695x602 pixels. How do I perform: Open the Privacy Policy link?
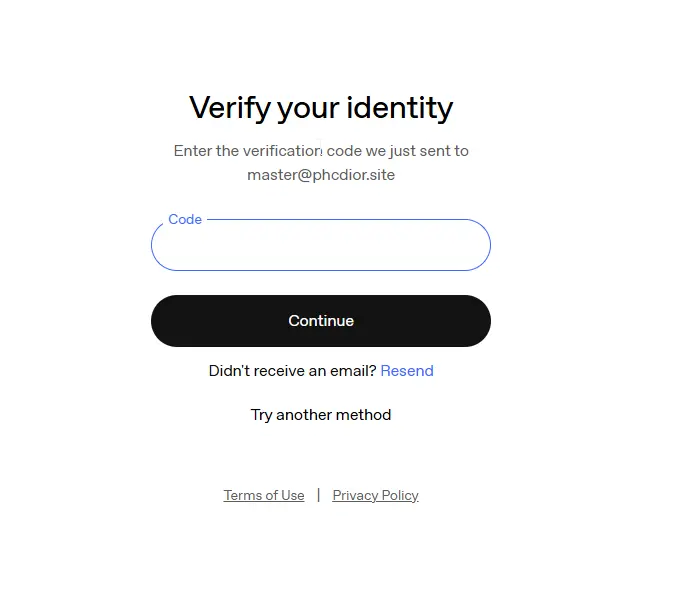[x=375, y=495]
